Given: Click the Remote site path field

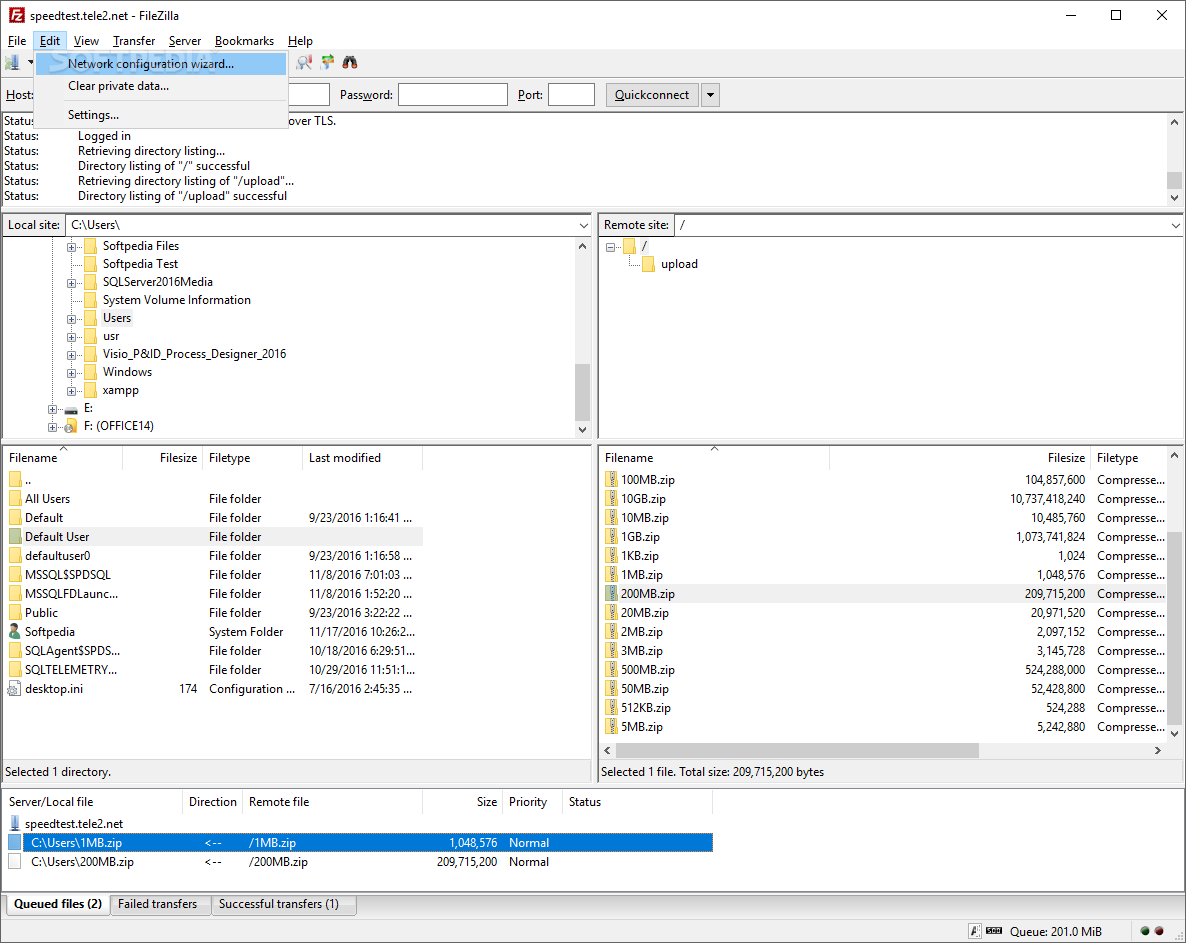Looking at the screenshot, I should pos(927,225).
